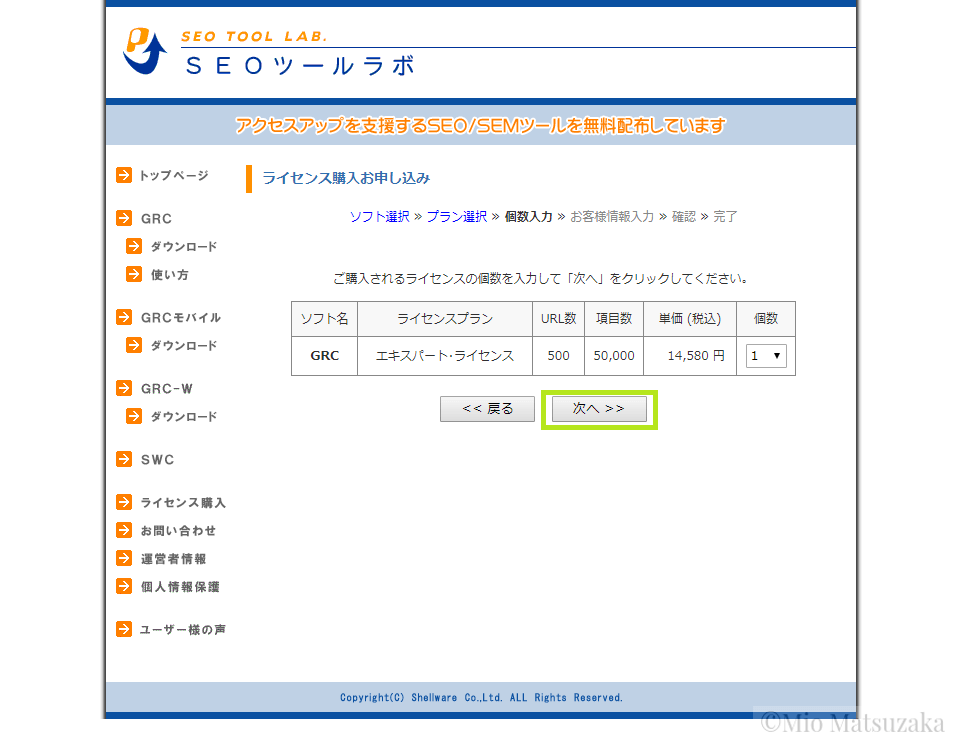Image resolution: width=953 pixels, height=736 pixels.
Task: Click the Copyright Shellware footer text
Action: pyautogui.click(x=481, y=698)
